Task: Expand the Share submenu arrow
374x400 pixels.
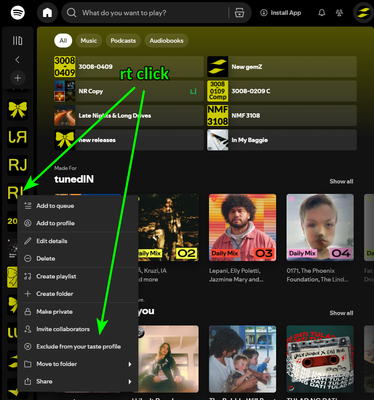Action: [130, 382]
